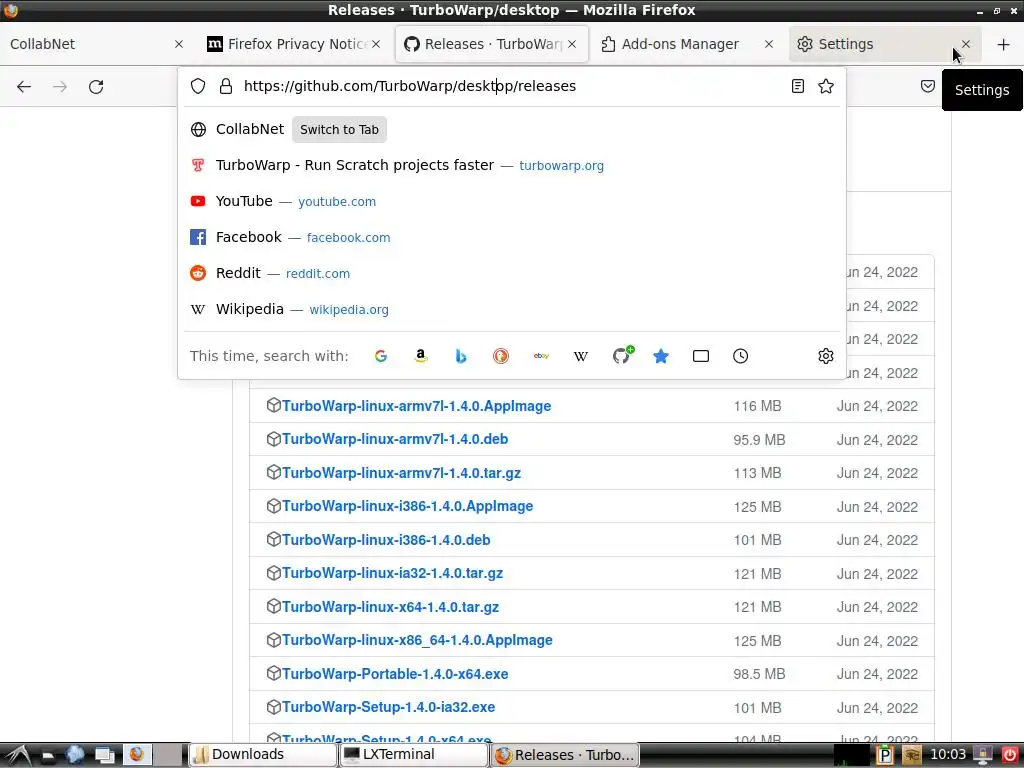Search this time with Wikipedia
The width and height of the screenshot is (1024, 768).
(x=581, y=356)
